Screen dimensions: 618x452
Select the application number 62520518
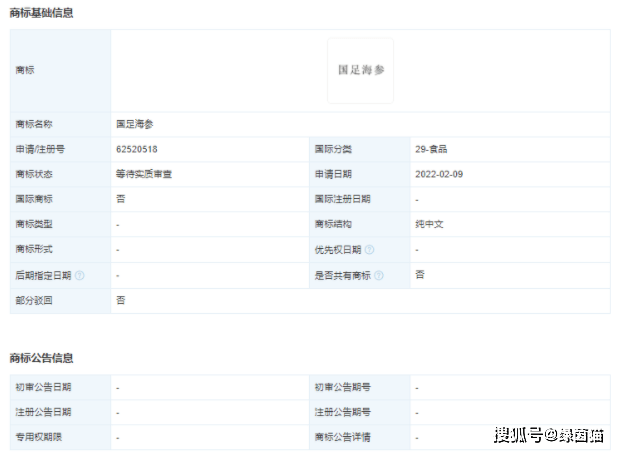coord(137,149)
